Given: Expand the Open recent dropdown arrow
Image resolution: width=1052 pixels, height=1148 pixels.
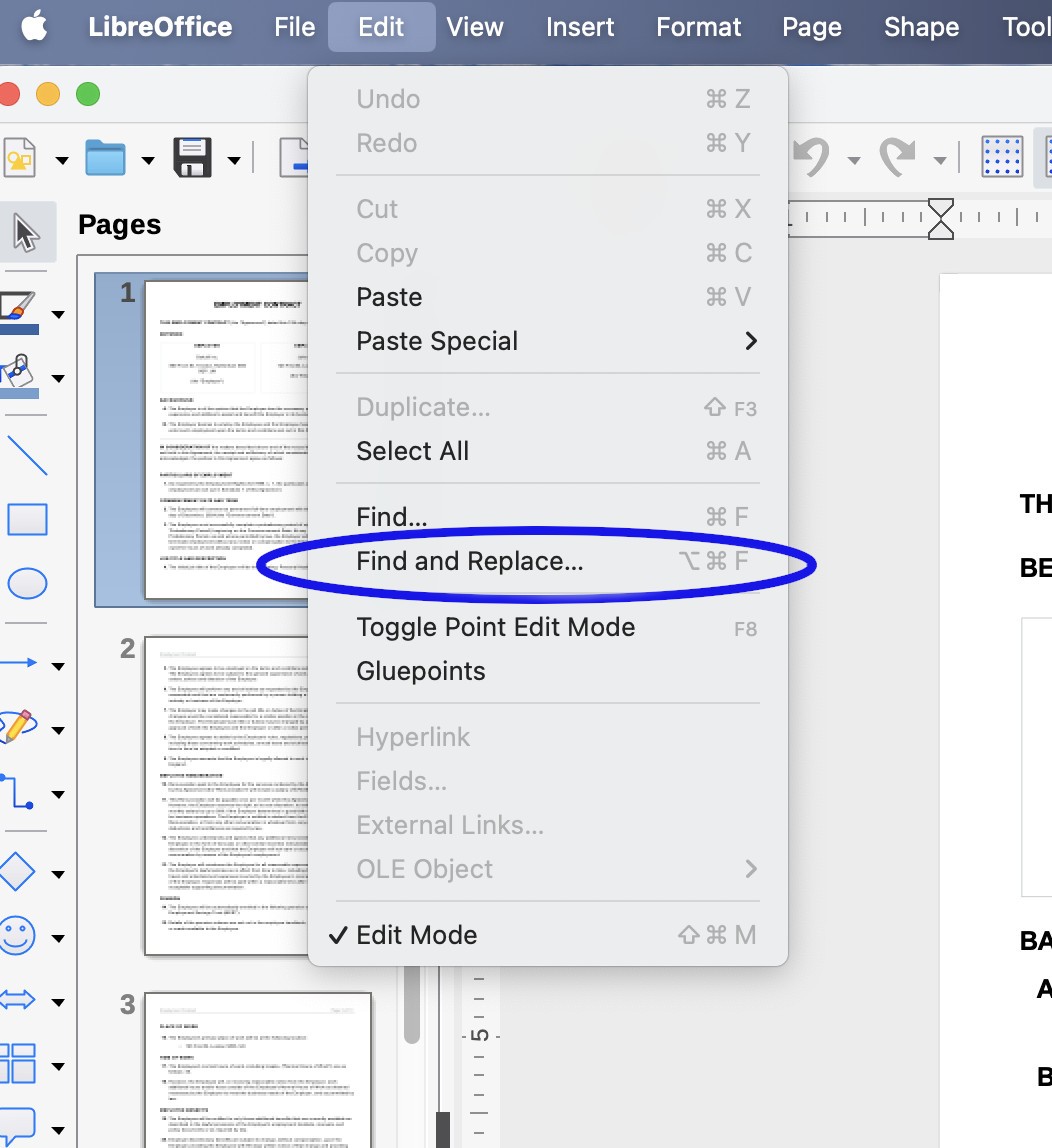Looking at the screenshot, I should pos(148,160).
